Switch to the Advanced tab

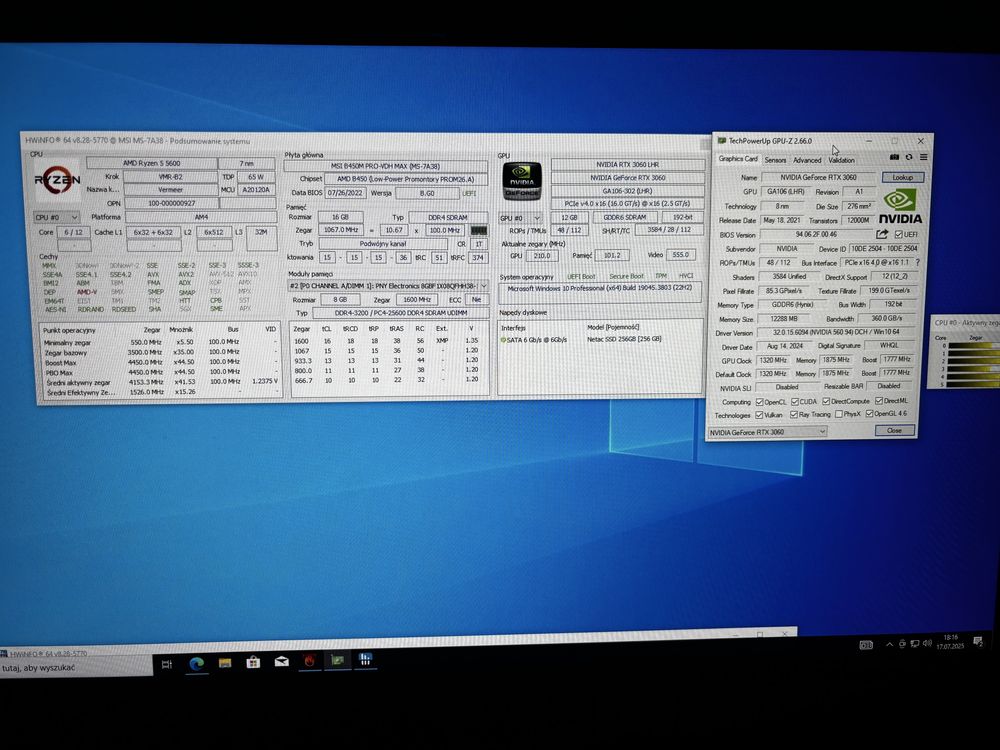pyautogui.click(x=807, y=160)
